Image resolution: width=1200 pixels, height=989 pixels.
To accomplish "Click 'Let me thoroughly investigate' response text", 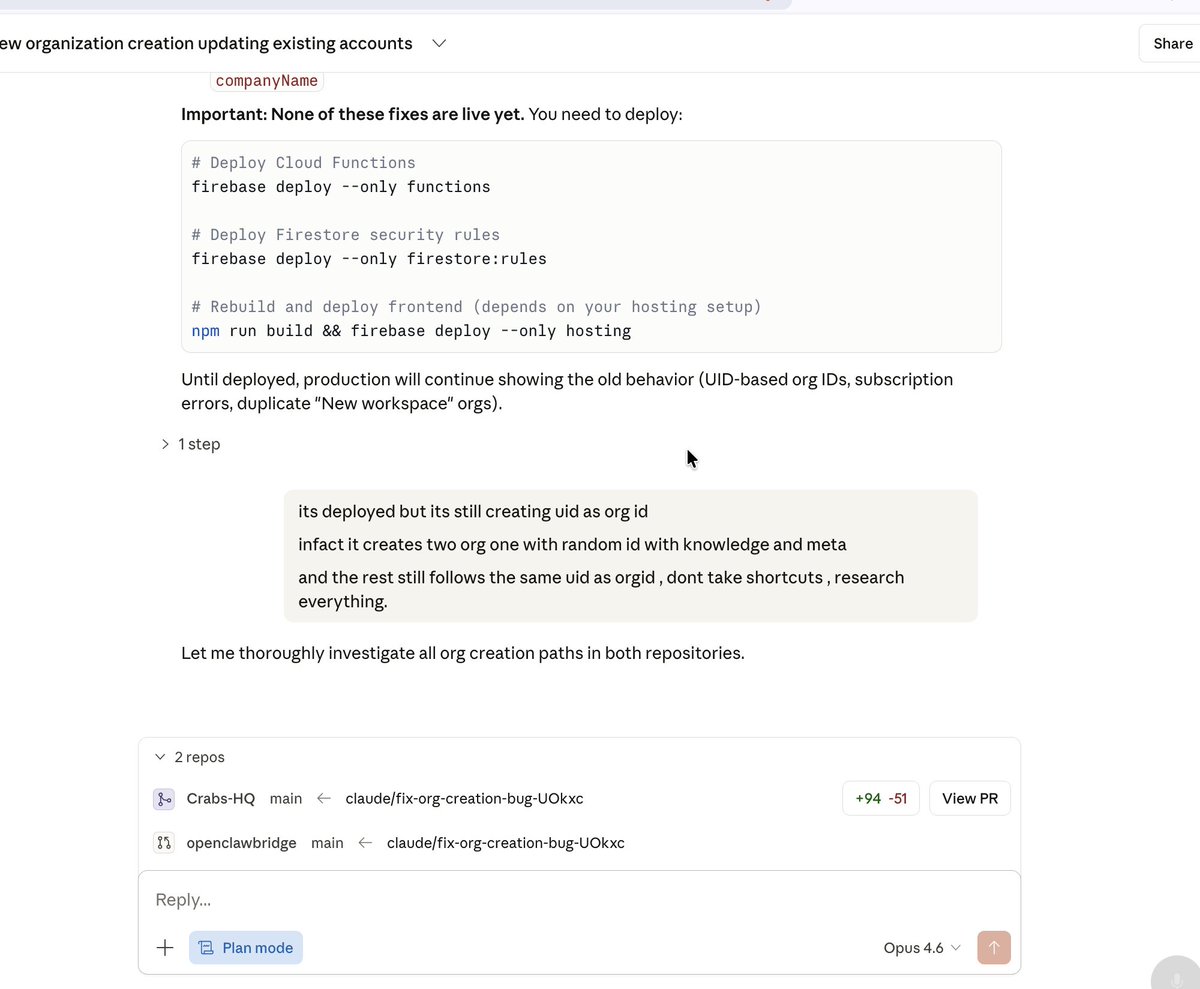I will coord(463,653).
